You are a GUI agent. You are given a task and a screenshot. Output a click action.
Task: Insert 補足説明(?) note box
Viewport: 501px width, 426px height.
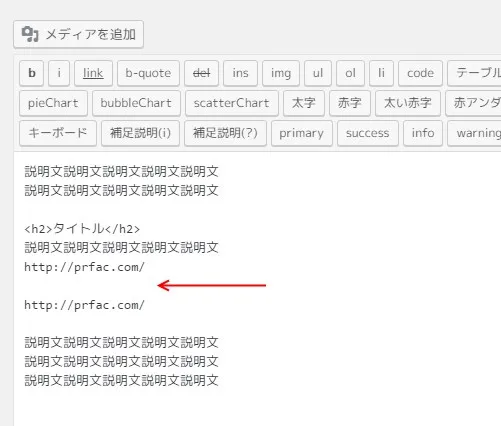(x=225, y=133)
